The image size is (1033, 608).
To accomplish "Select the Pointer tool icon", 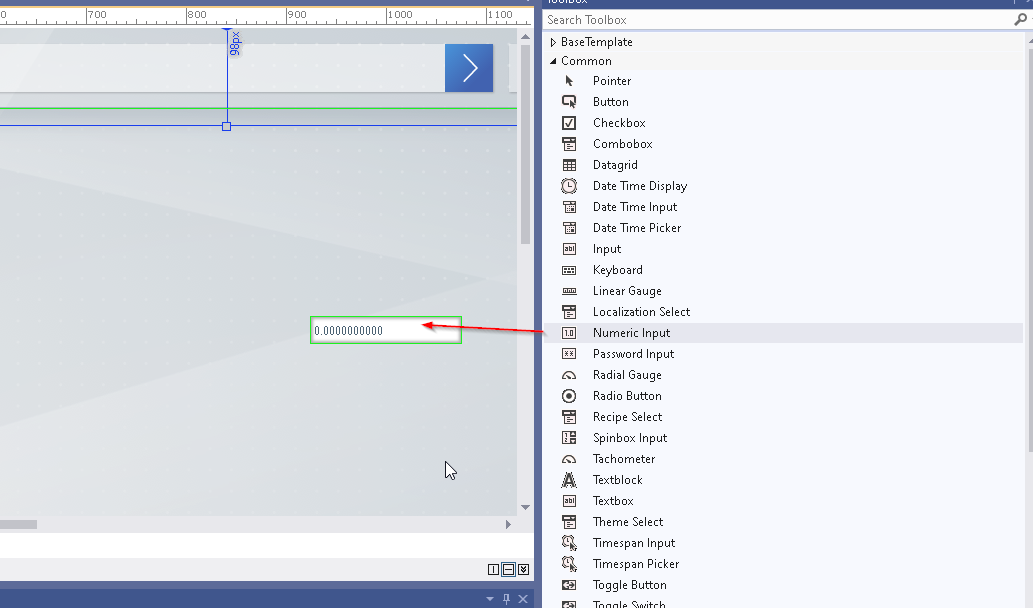I will [x=569, y=81].
